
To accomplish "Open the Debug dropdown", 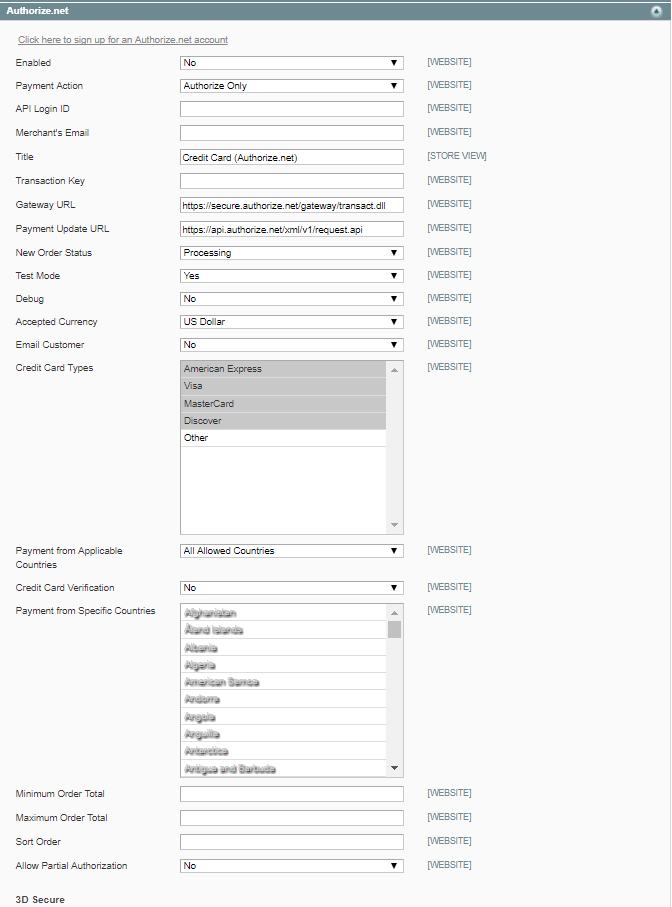I will point(291,298).
